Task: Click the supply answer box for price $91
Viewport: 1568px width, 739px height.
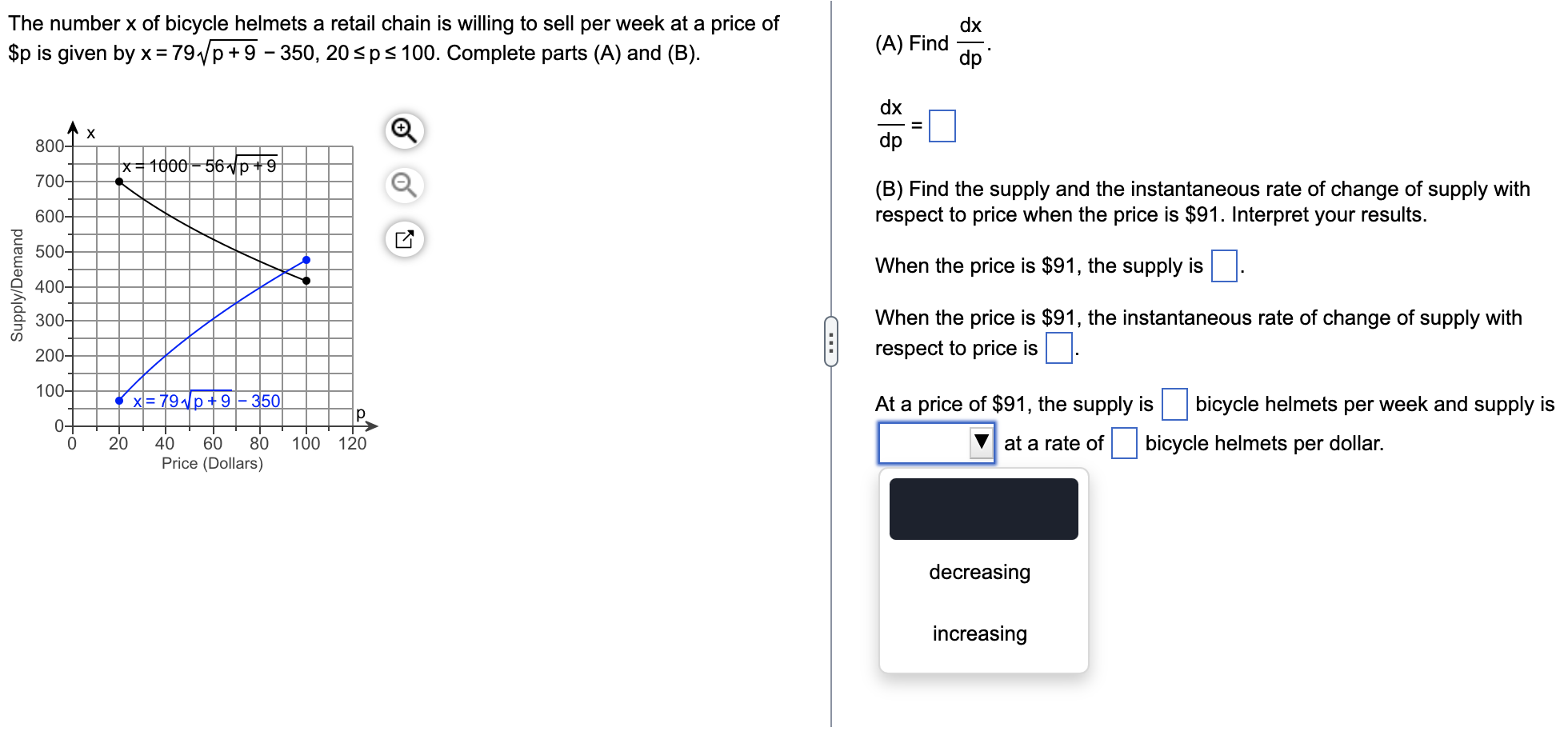Action: pos(1222,266)
